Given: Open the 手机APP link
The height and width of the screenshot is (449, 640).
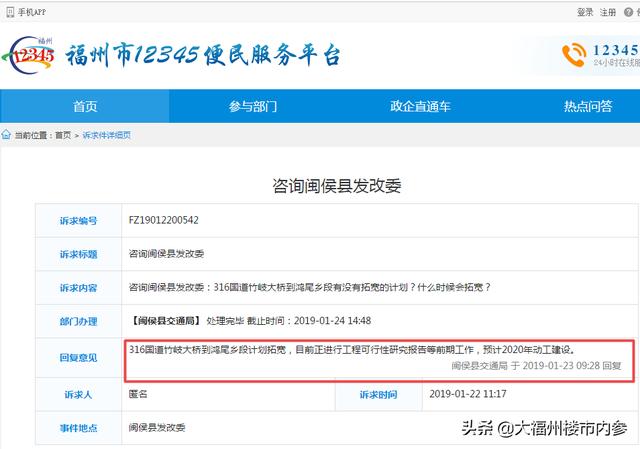Looking at the screenshot, I should 31,12.
